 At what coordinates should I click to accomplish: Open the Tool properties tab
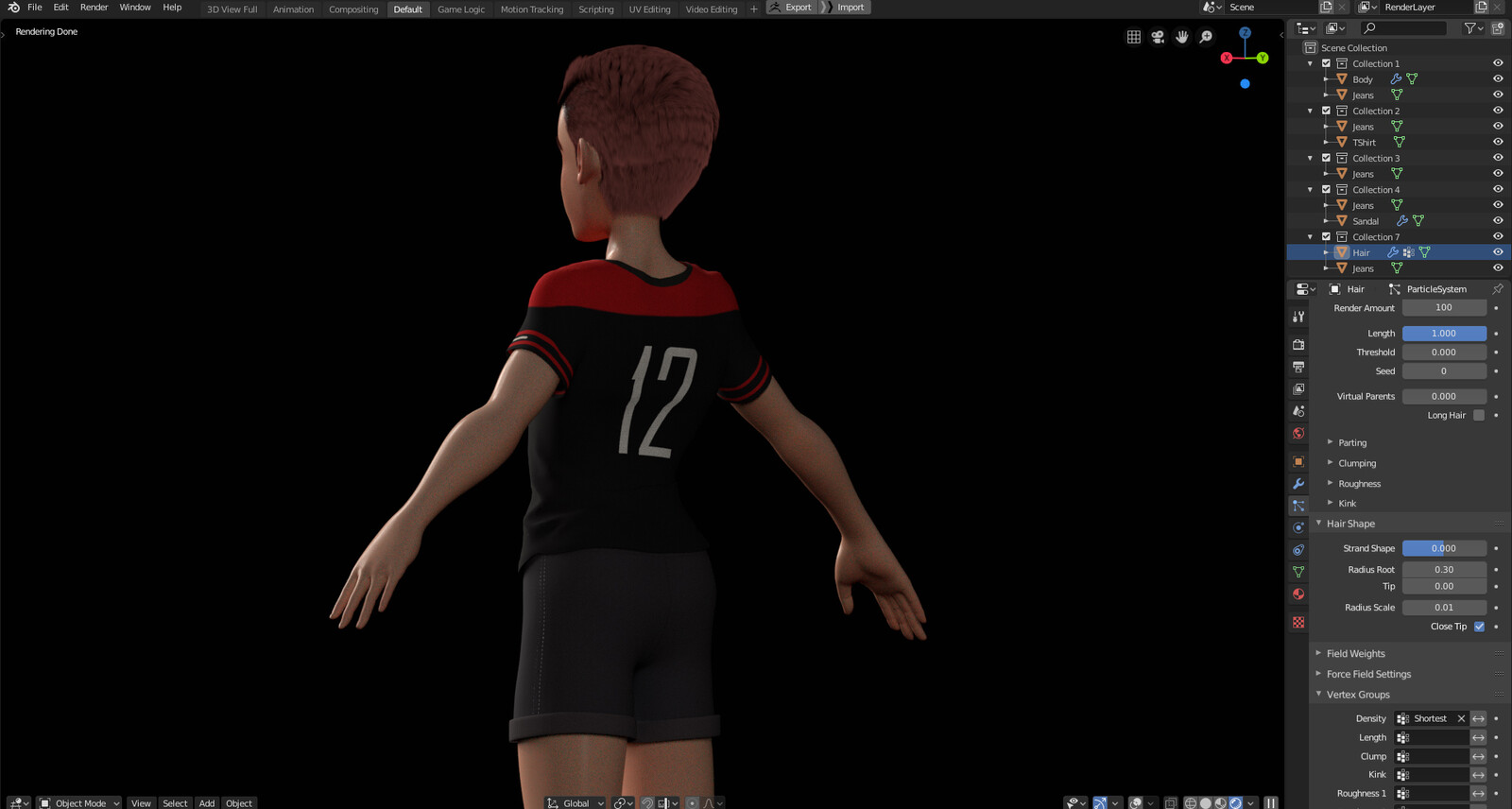[1298, 317]
